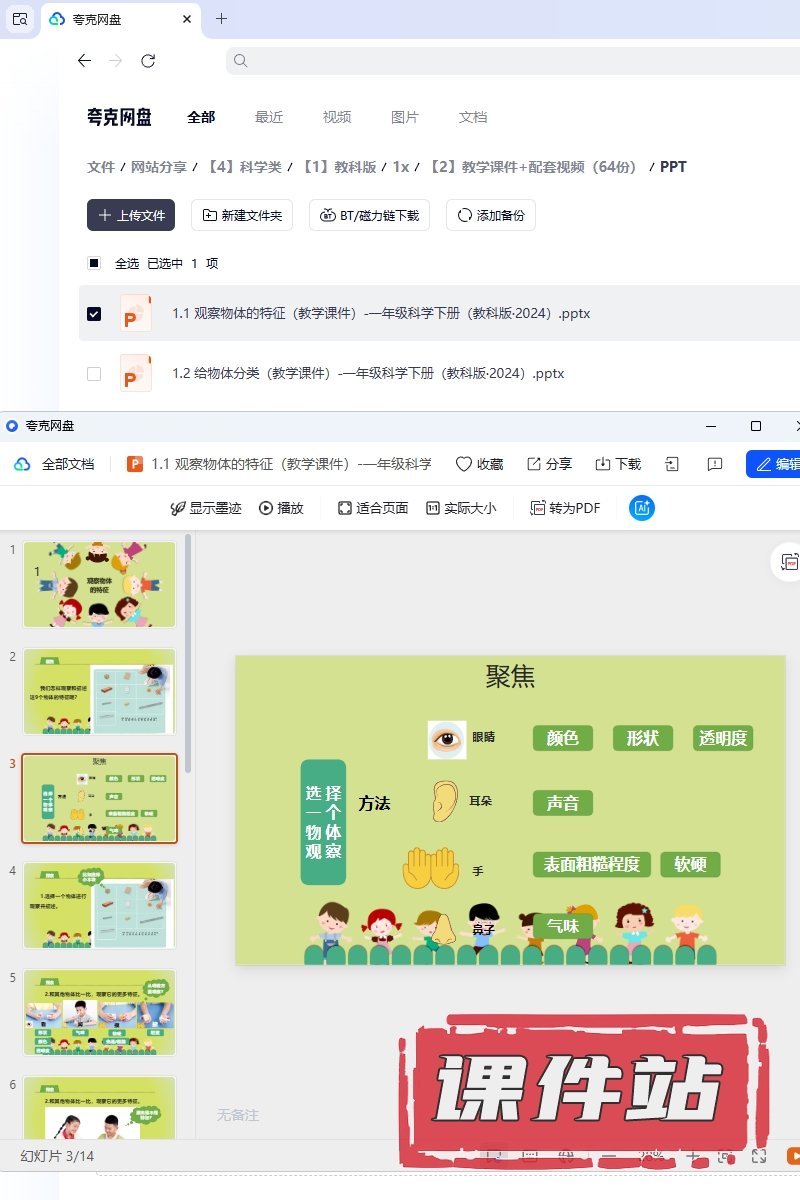Switch to the 文档 tab
Viewport: 800px width, 1200px height.
(x=473, y=117)
